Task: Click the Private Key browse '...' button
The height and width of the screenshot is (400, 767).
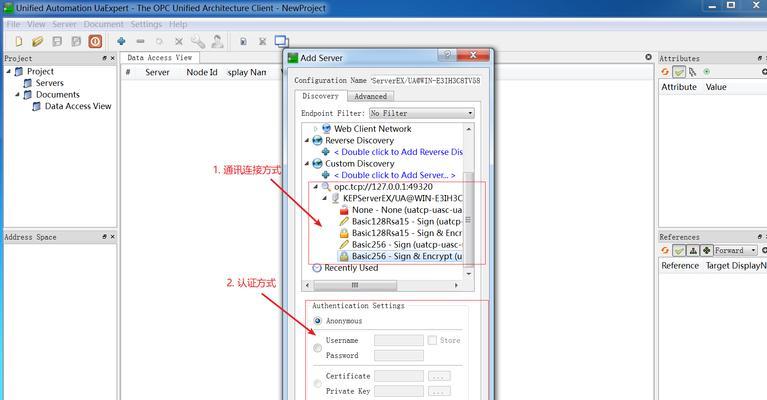Action: point(439,391)
